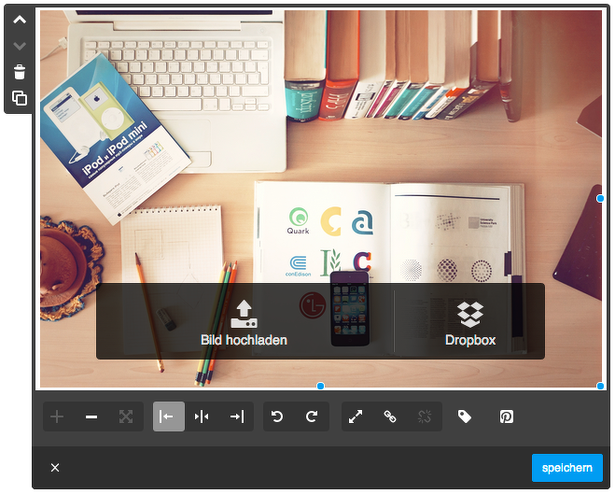
Task: Duplicate element with copy icon
Action: 19,98
